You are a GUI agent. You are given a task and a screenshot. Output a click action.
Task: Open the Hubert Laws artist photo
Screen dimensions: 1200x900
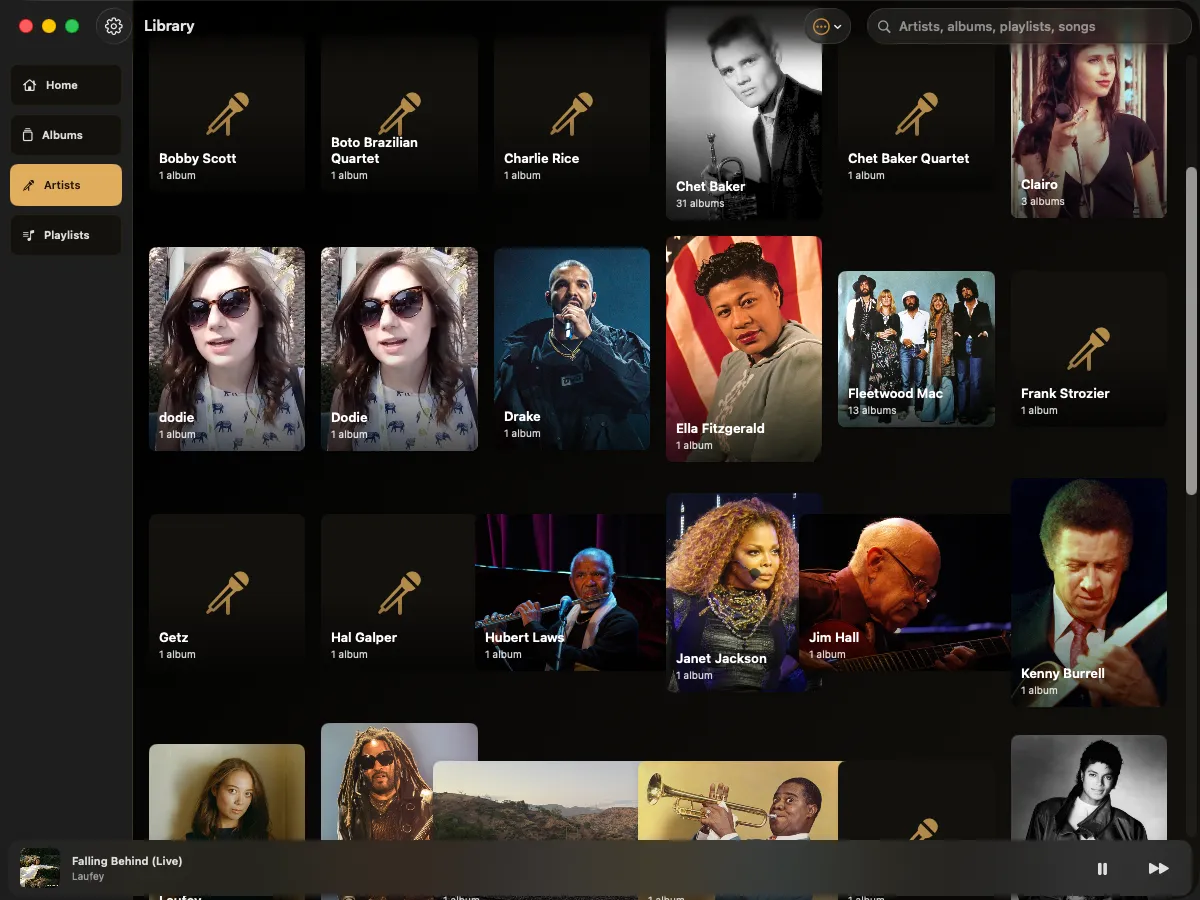[x=570, y=592]
